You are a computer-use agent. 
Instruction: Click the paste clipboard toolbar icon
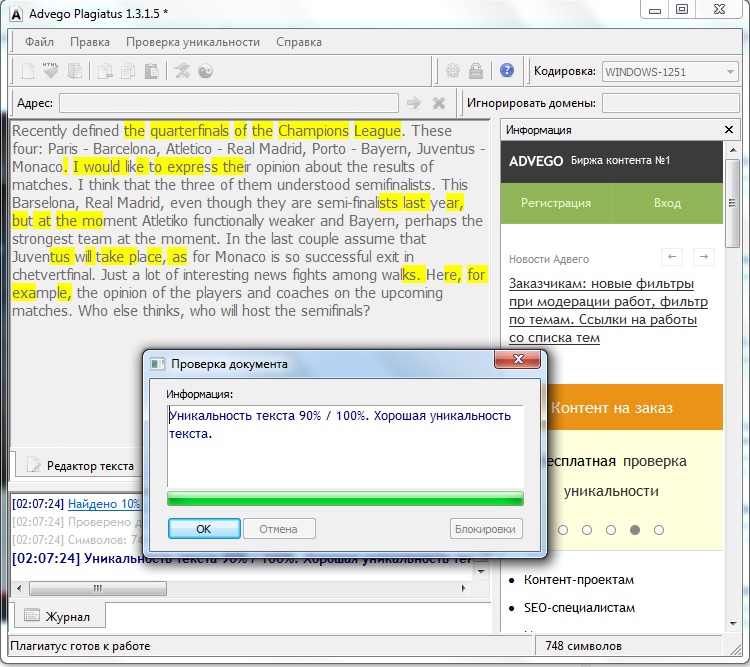click(152, 71)
